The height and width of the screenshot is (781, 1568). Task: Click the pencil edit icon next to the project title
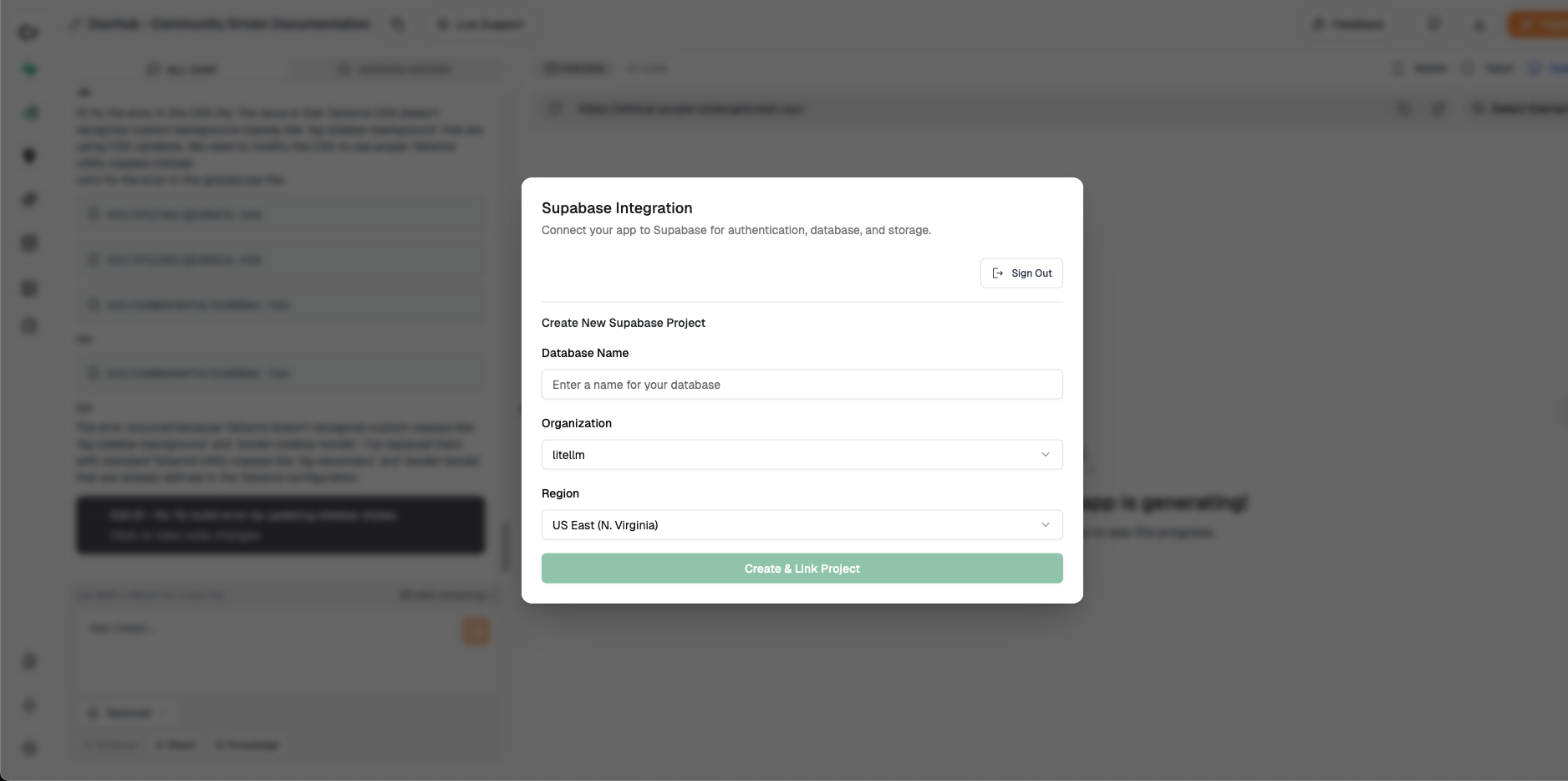tap(74, 23)
